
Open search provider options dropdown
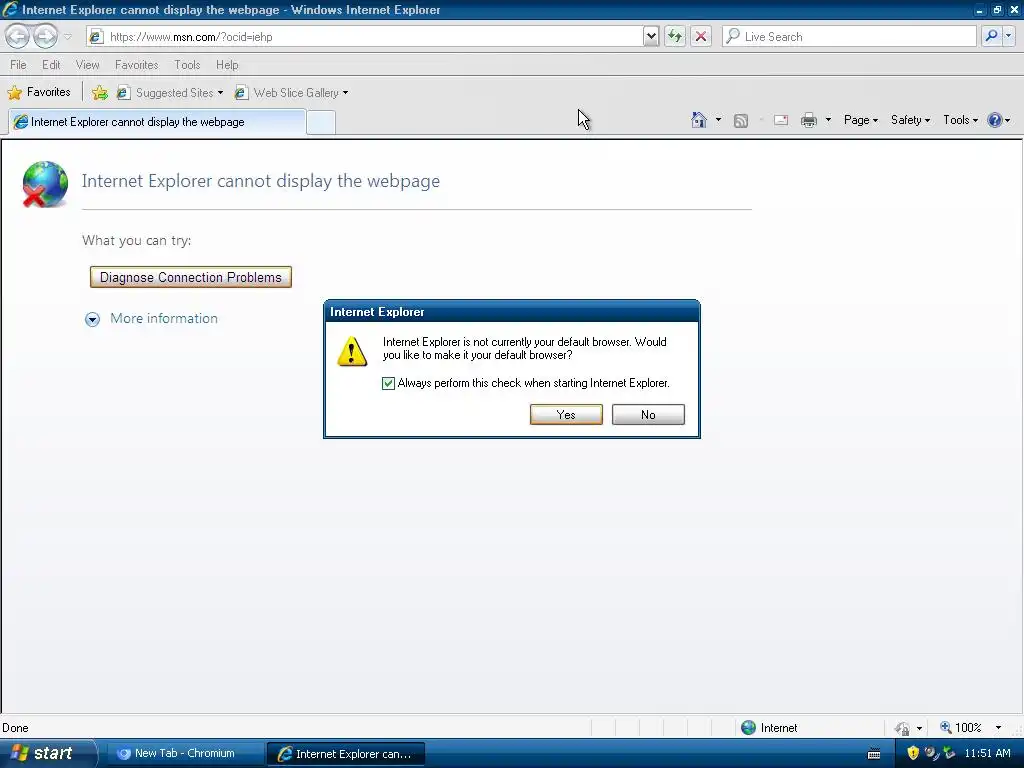(1009, 37)
